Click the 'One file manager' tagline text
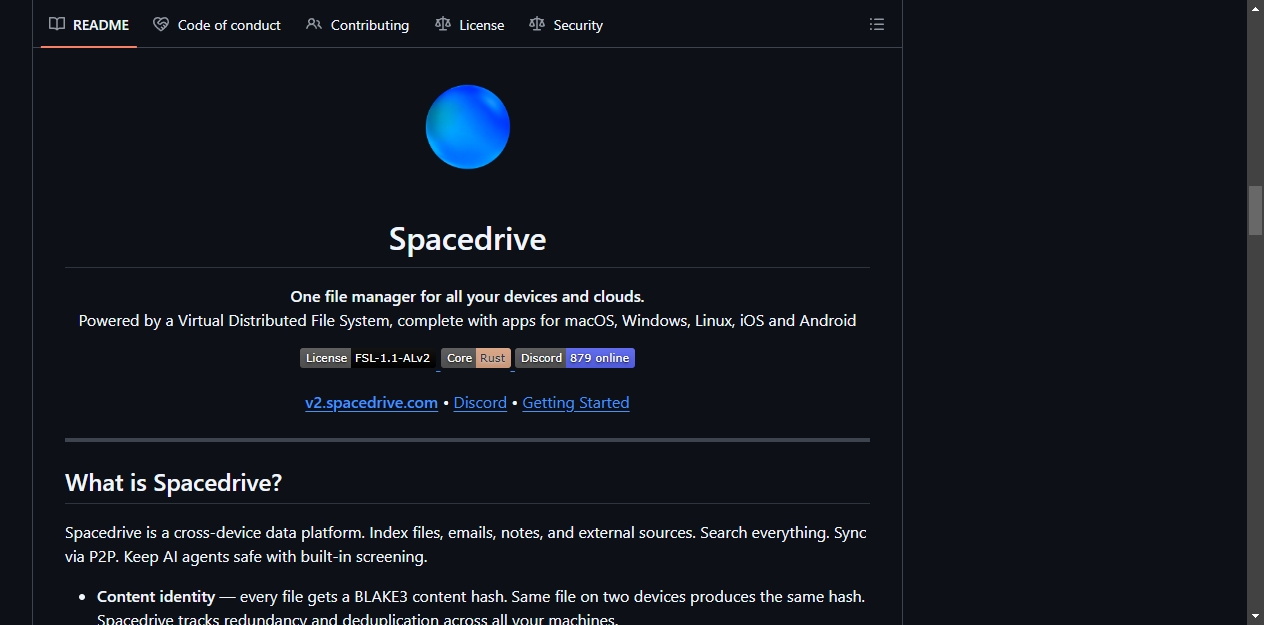Screen dimensions: 1264x625 (468, 297)
